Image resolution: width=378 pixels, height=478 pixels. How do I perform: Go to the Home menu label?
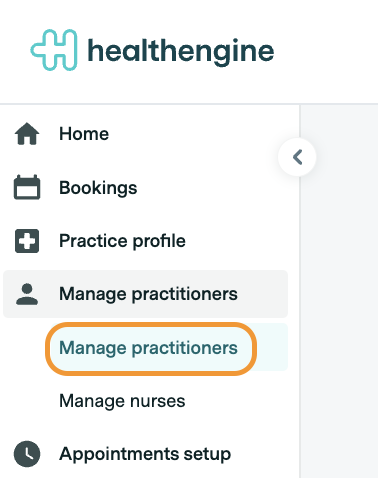[x=84, y=134]
